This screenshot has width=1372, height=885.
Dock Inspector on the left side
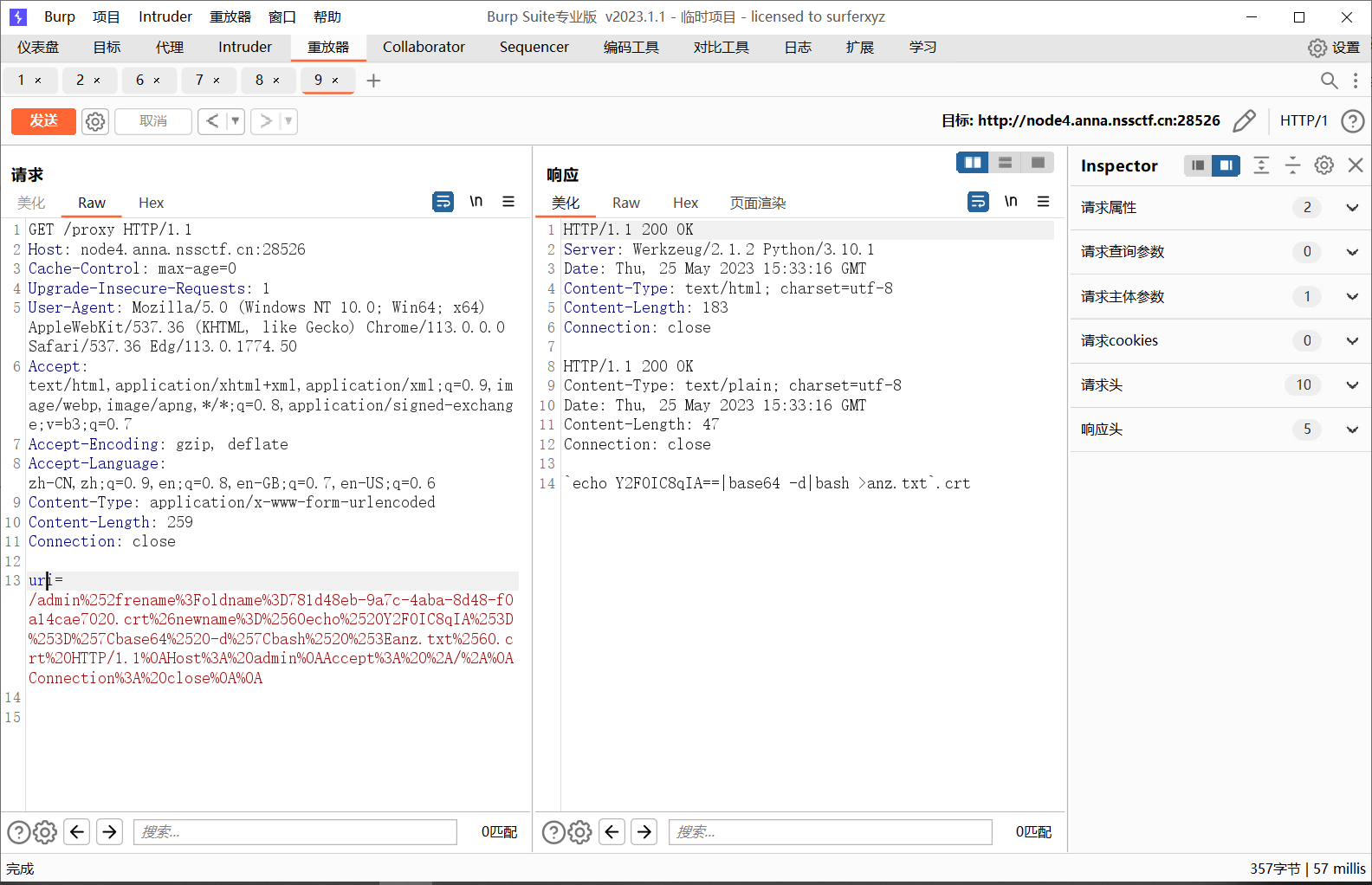1198,165
